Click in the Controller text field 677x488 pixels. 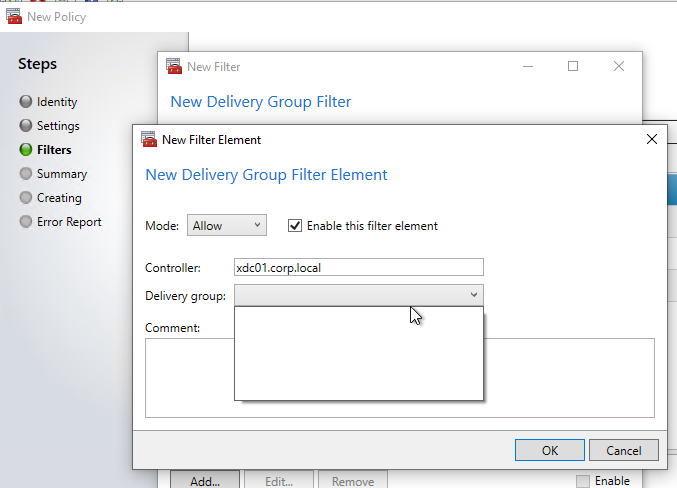[x=359, y=267]
